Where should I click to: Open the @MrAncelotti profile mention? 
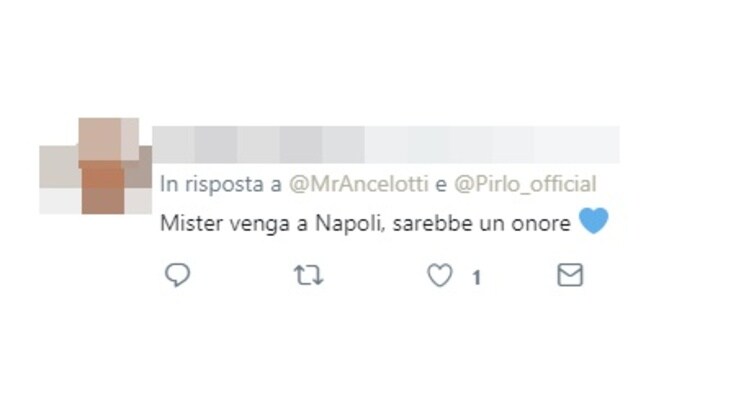tap(359, 184)
